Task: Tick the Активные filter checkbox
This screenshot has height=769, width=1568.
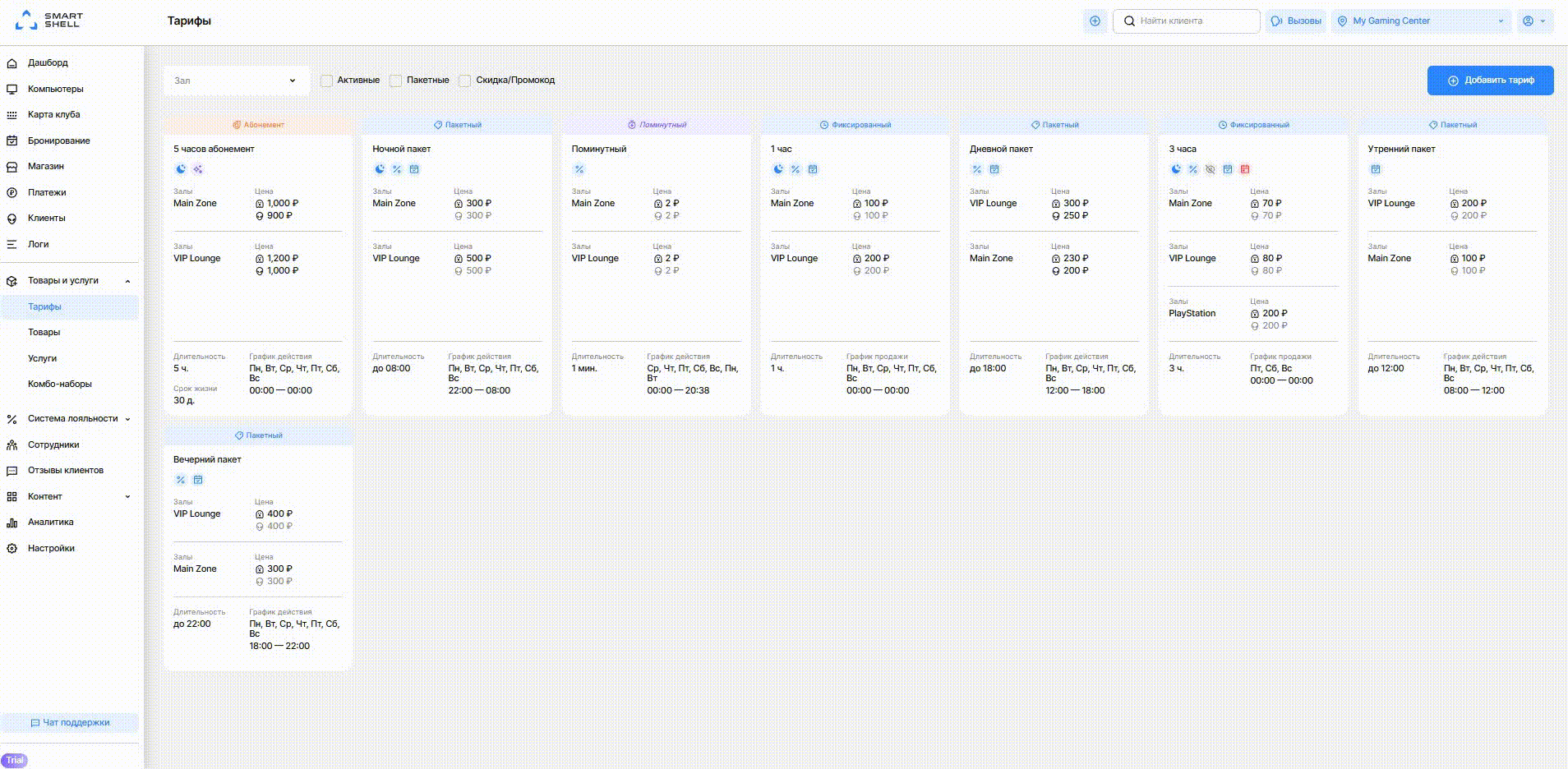Action: [x=326, y=81]
